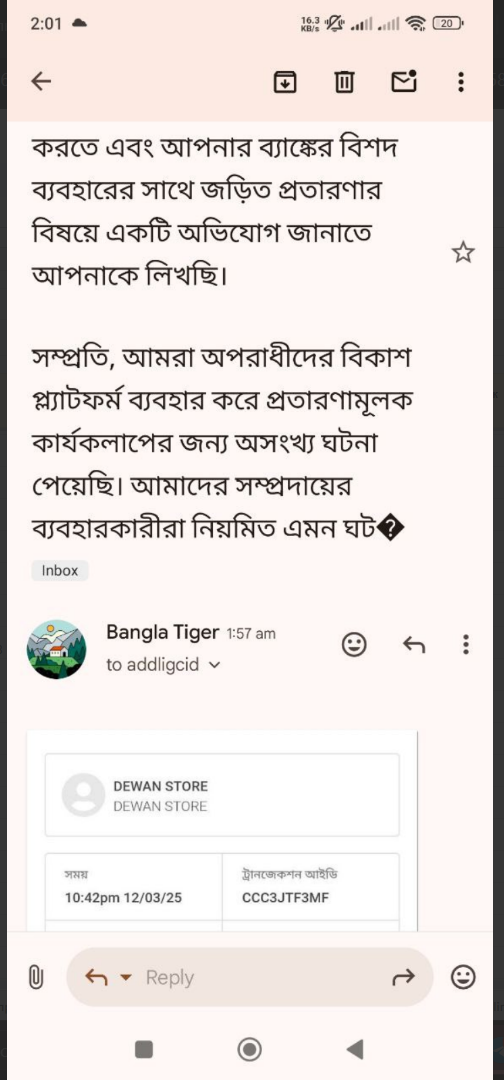The height and width of the screenshot is (1080, 504).
Task: Open emoji picker at bottom right
Action: (463, 977)
